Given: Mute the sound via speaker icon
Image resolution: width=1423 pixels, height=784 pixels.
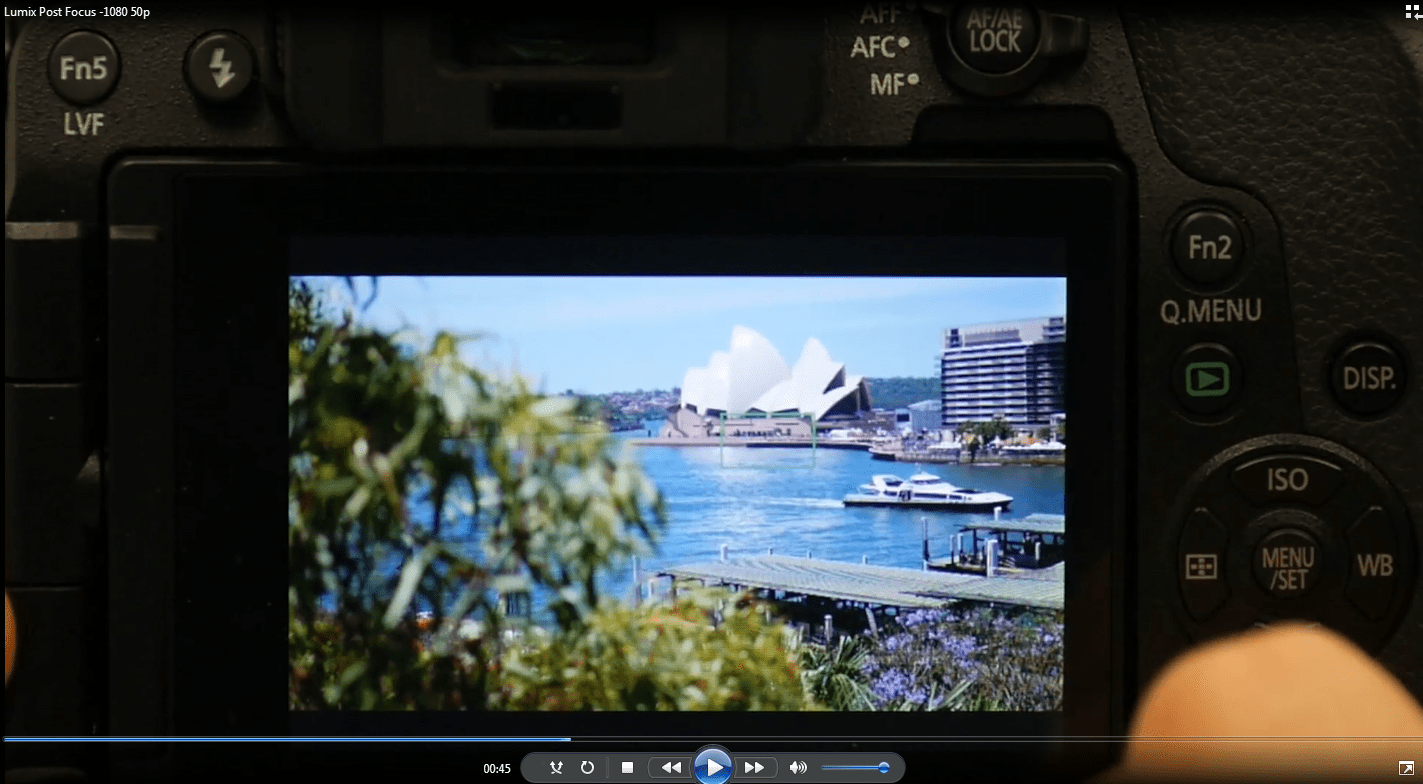Looking at the screenshot, I should point(797,768).
